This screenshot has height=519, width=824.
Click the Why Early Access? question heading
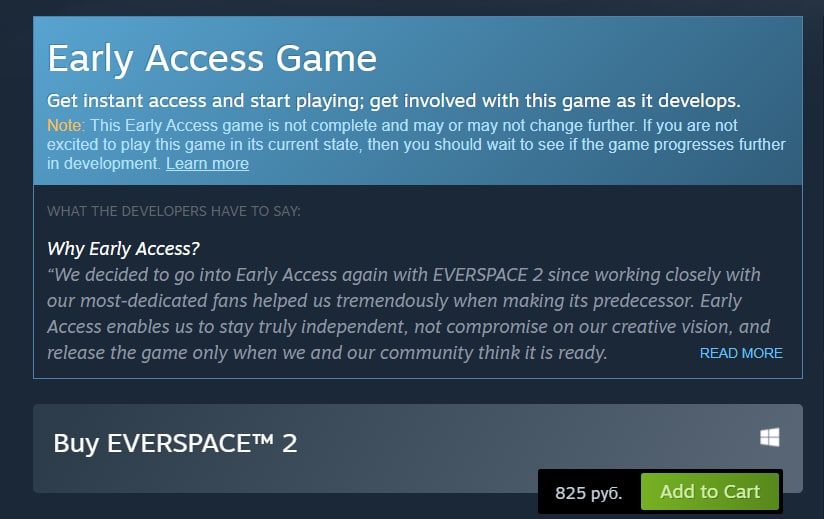(x=123, y=248)
